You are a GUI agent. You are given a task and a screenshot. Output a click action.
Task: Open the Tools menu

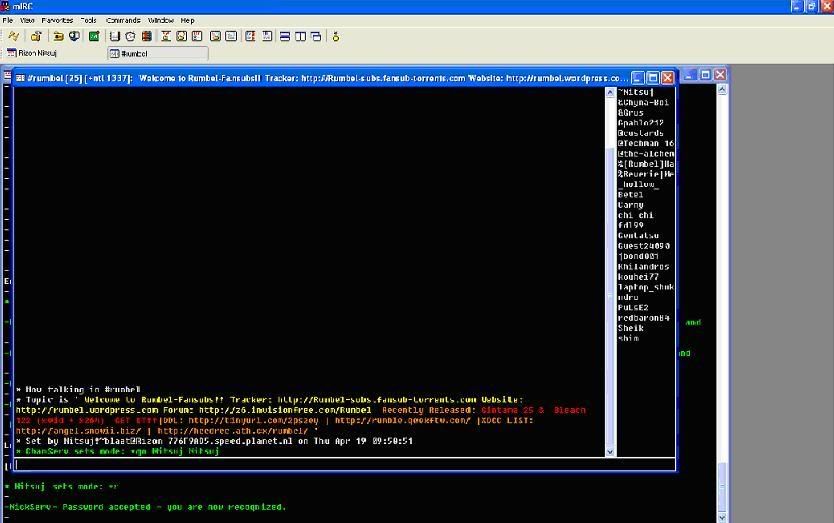(x=88, y=20)
